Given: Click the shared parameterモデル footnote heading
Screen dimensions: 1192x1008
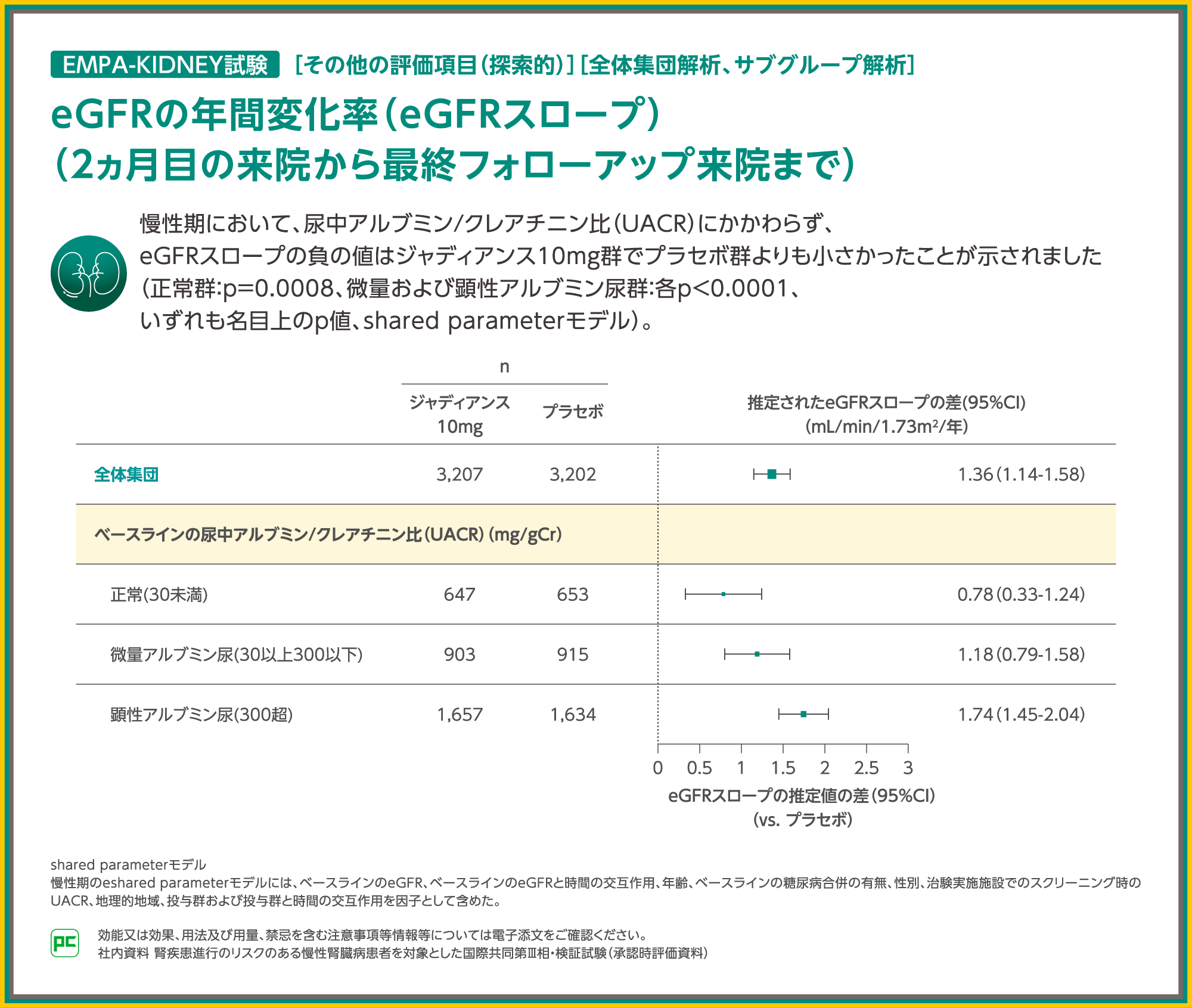Looking at the screenshot, I should click(x=128, y=864).
